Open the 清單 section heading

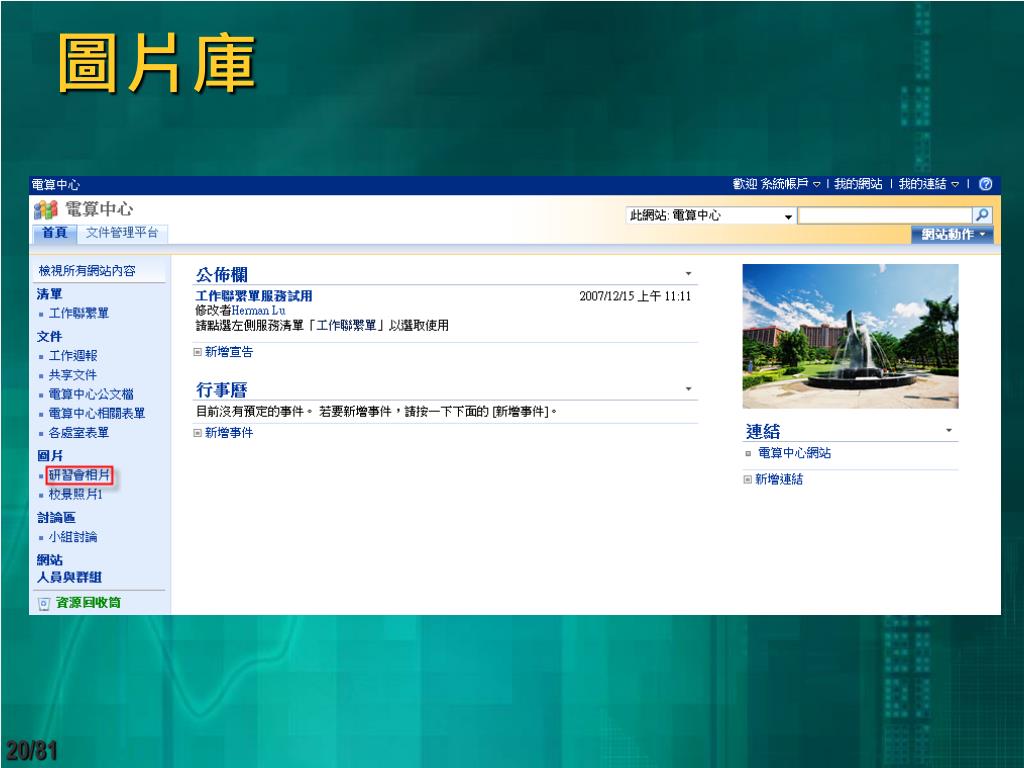coord(50,295)
